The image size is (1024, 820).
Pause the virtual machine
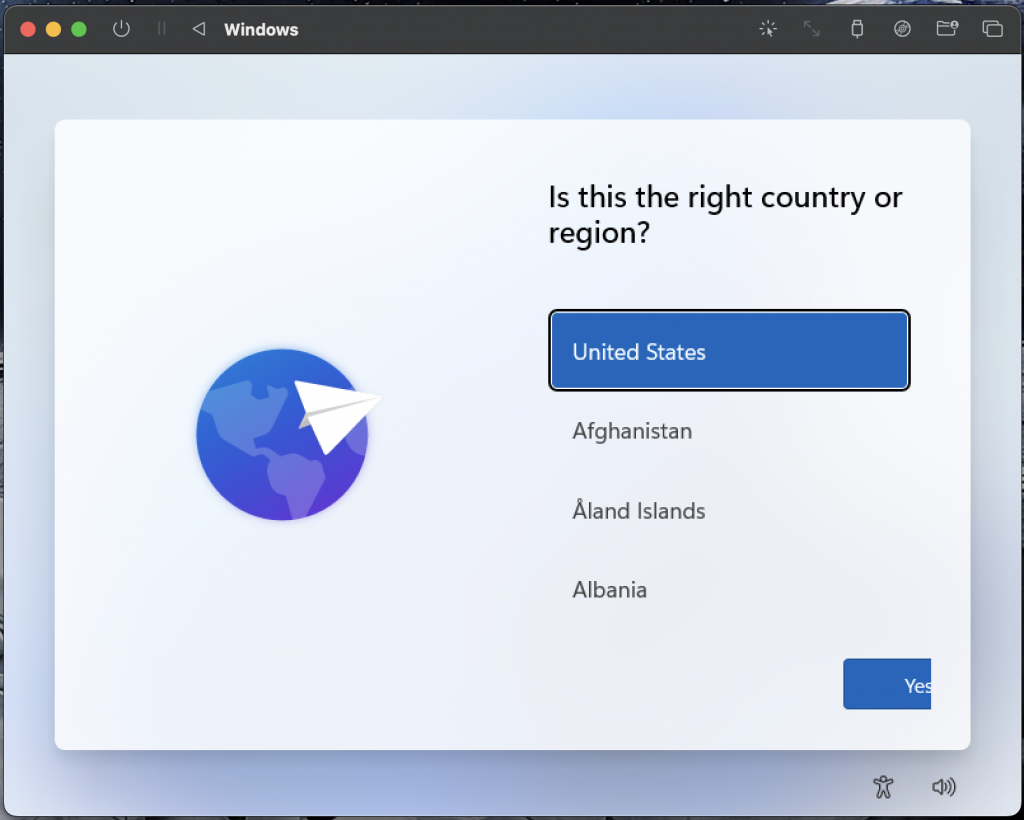coord(161,29)
